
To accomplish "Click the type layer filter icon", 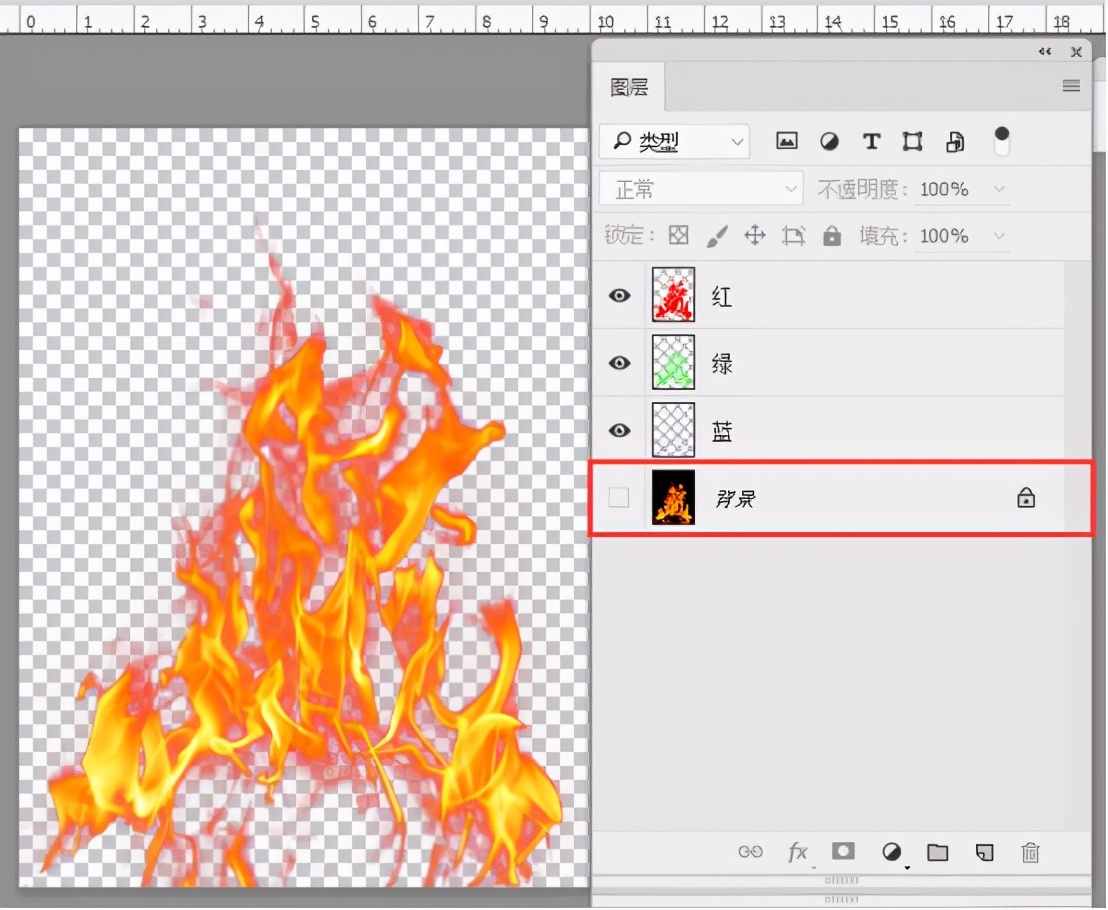I will pyautogui.click(x=871, y=142).
